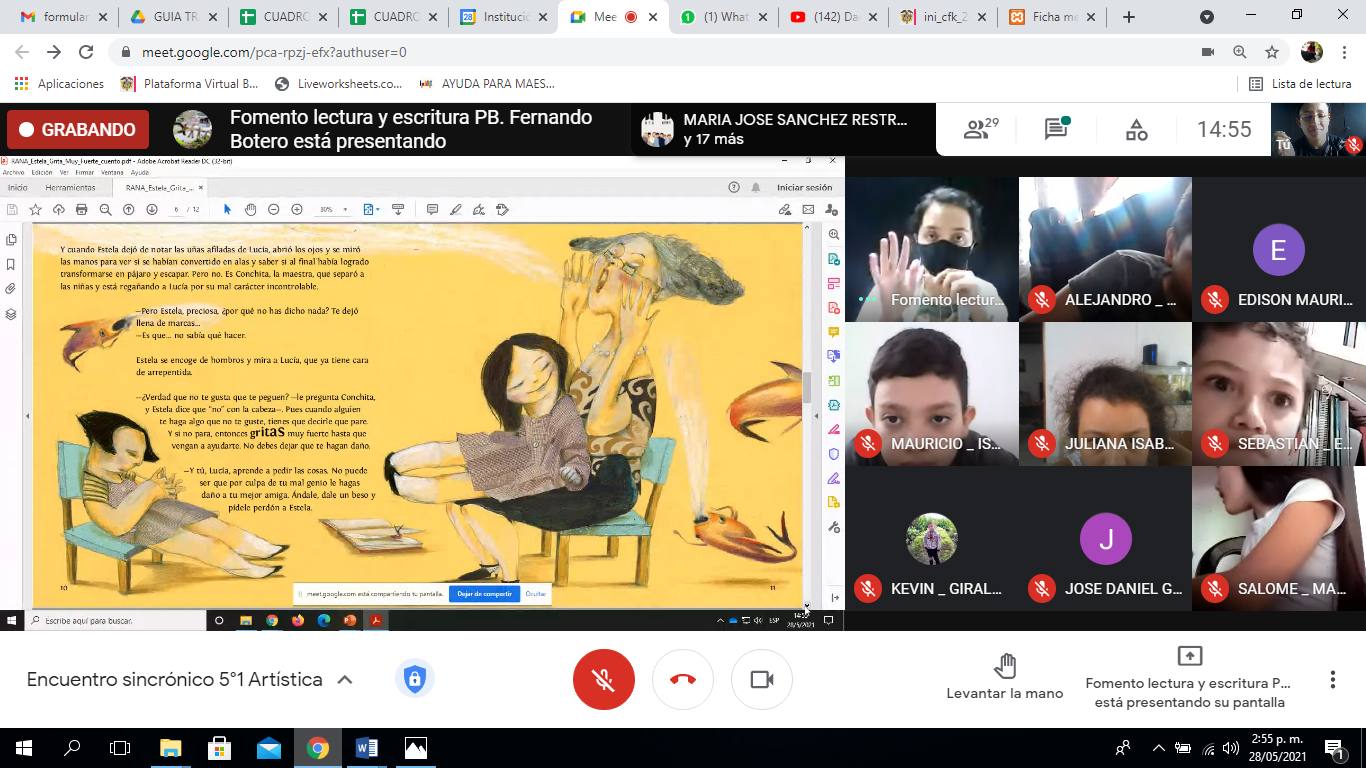Open the Meet chat panel

[x=1057, y=129]
